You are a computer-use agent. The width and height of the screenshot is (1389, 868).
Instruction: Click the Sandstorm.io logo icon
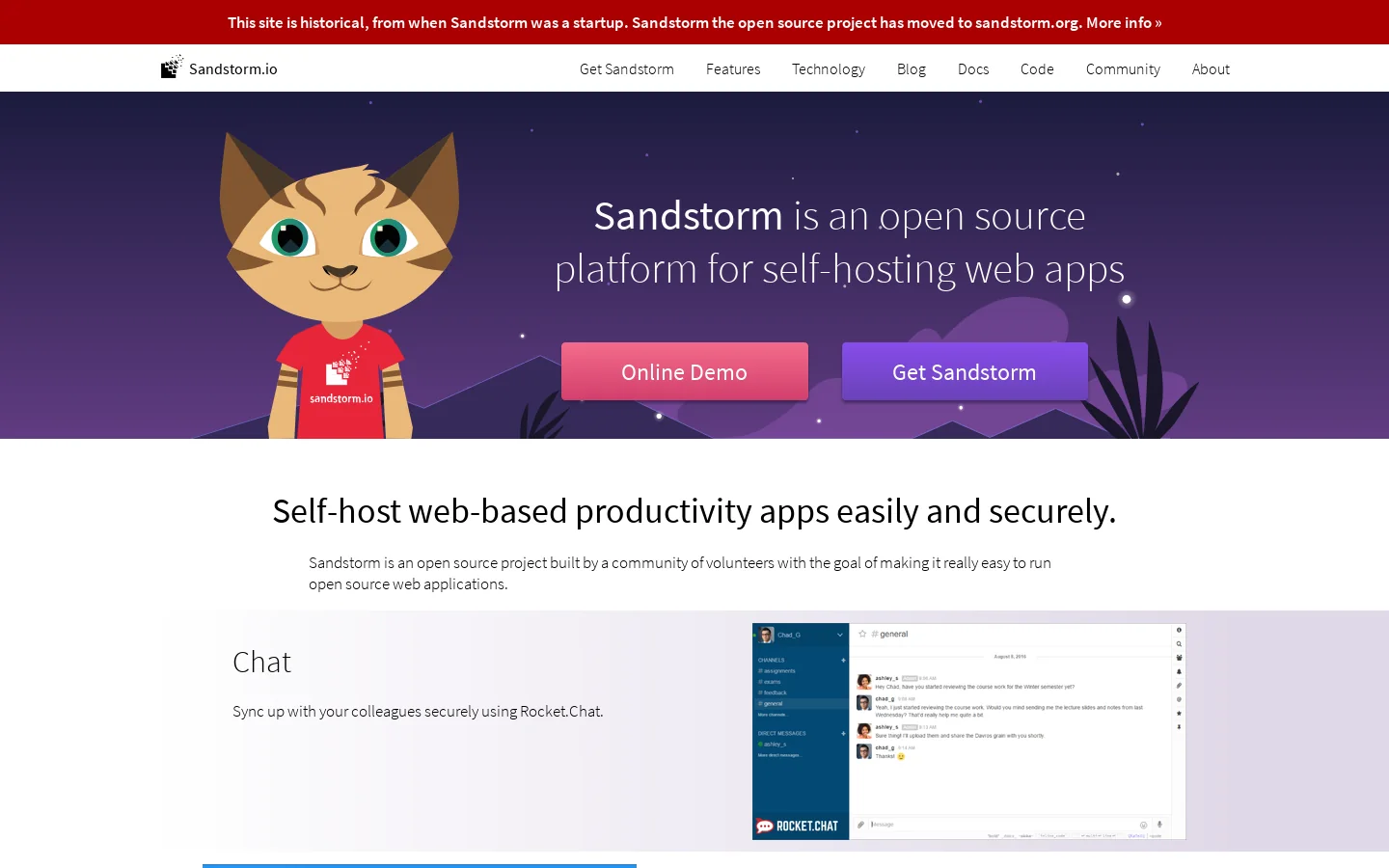(x=172, y=67)
